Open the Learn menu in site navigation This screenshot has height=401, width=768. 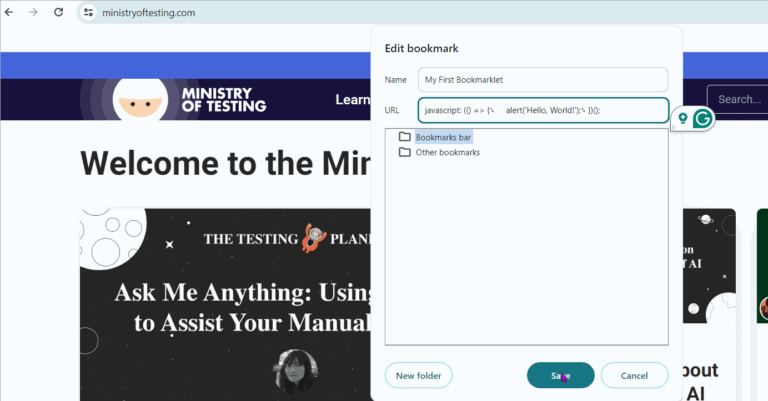click(352, 100)
